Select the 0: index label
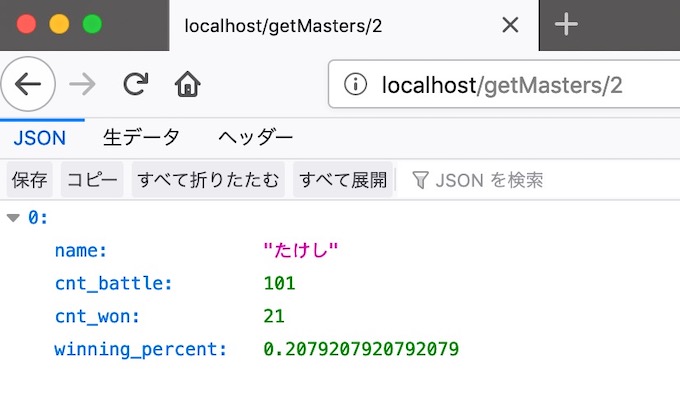680x418 pixels. pyautogui.click(x=38, y=218)
